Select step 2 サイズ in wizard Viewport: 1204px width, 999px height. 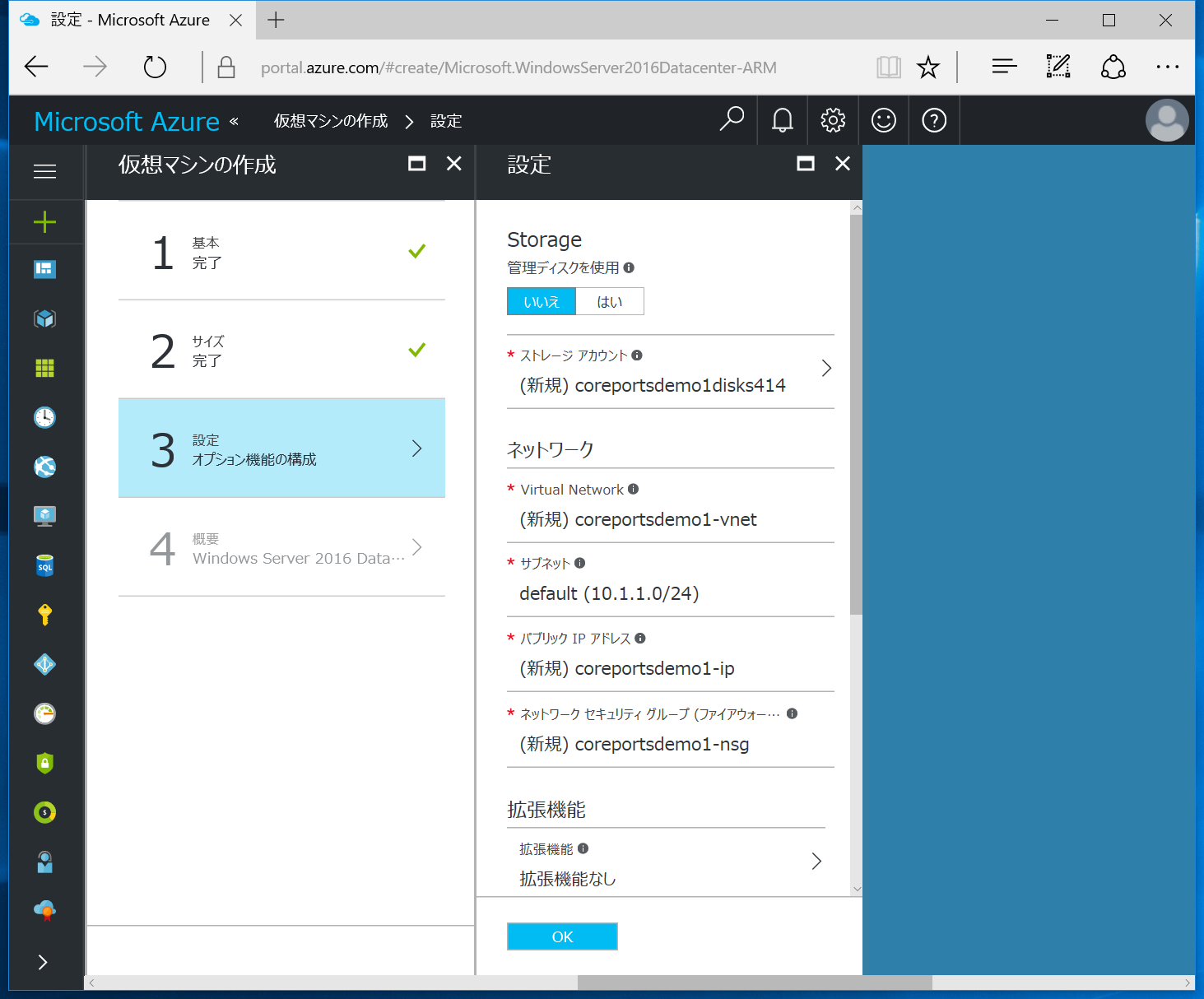(281, 350)
